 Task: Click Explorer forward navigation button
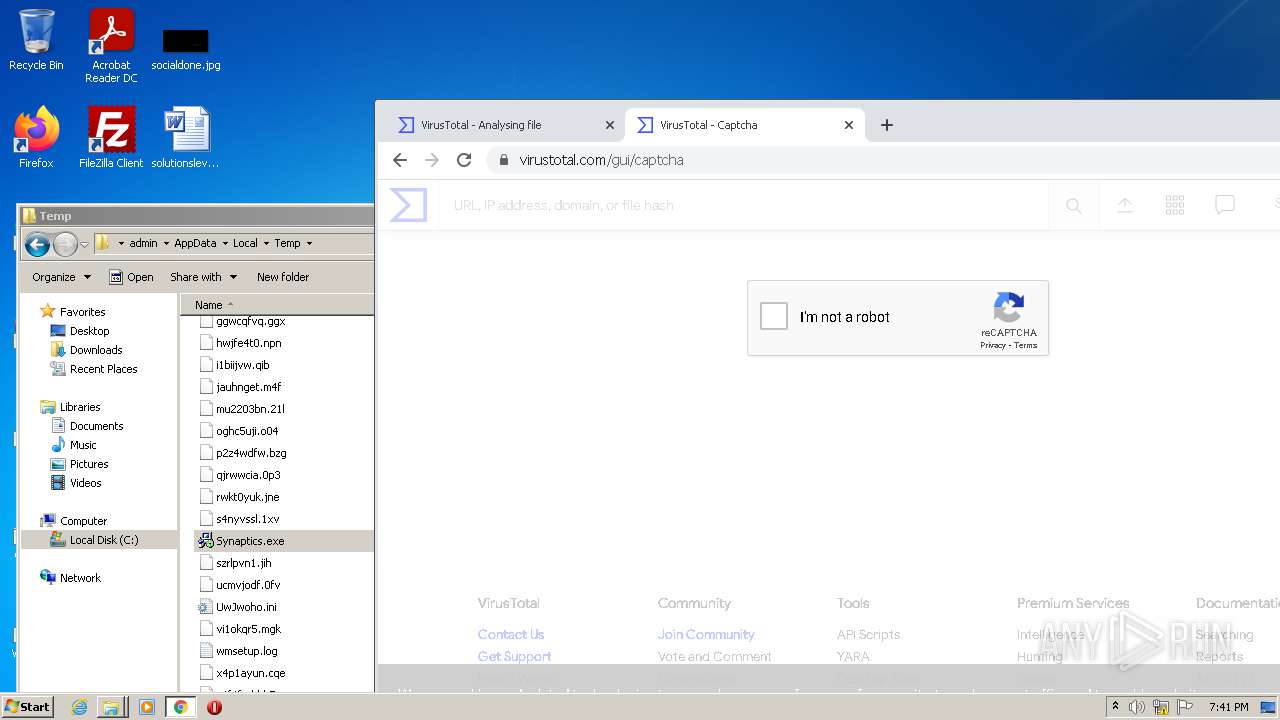click(x=64, y=244)
